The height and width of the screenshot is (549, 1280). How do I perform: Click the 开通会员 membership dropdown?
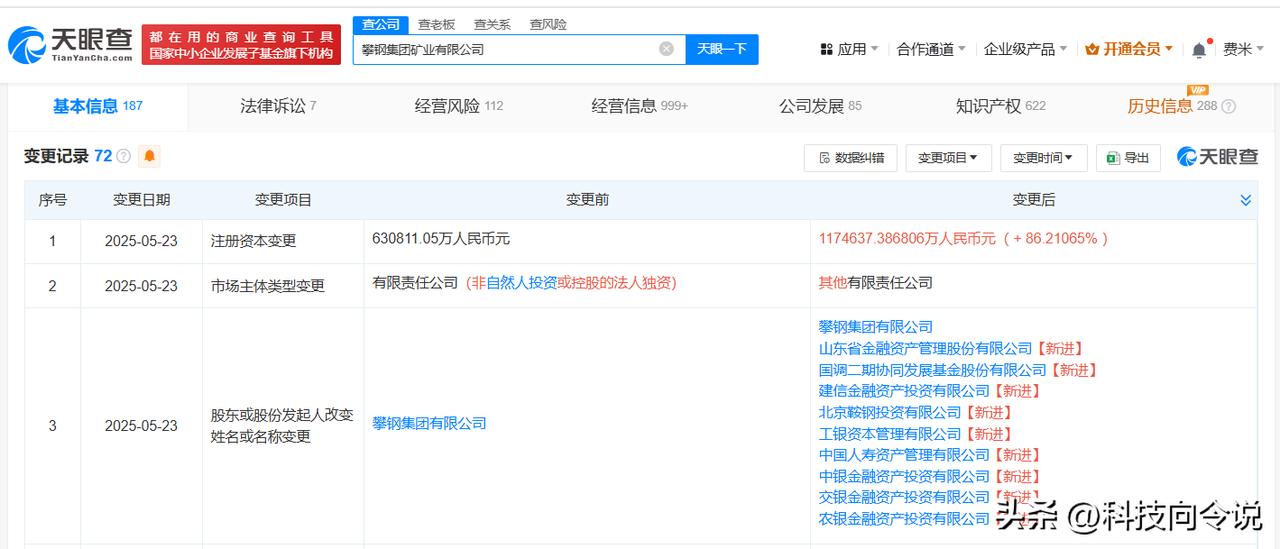(x=1129, y=49)
